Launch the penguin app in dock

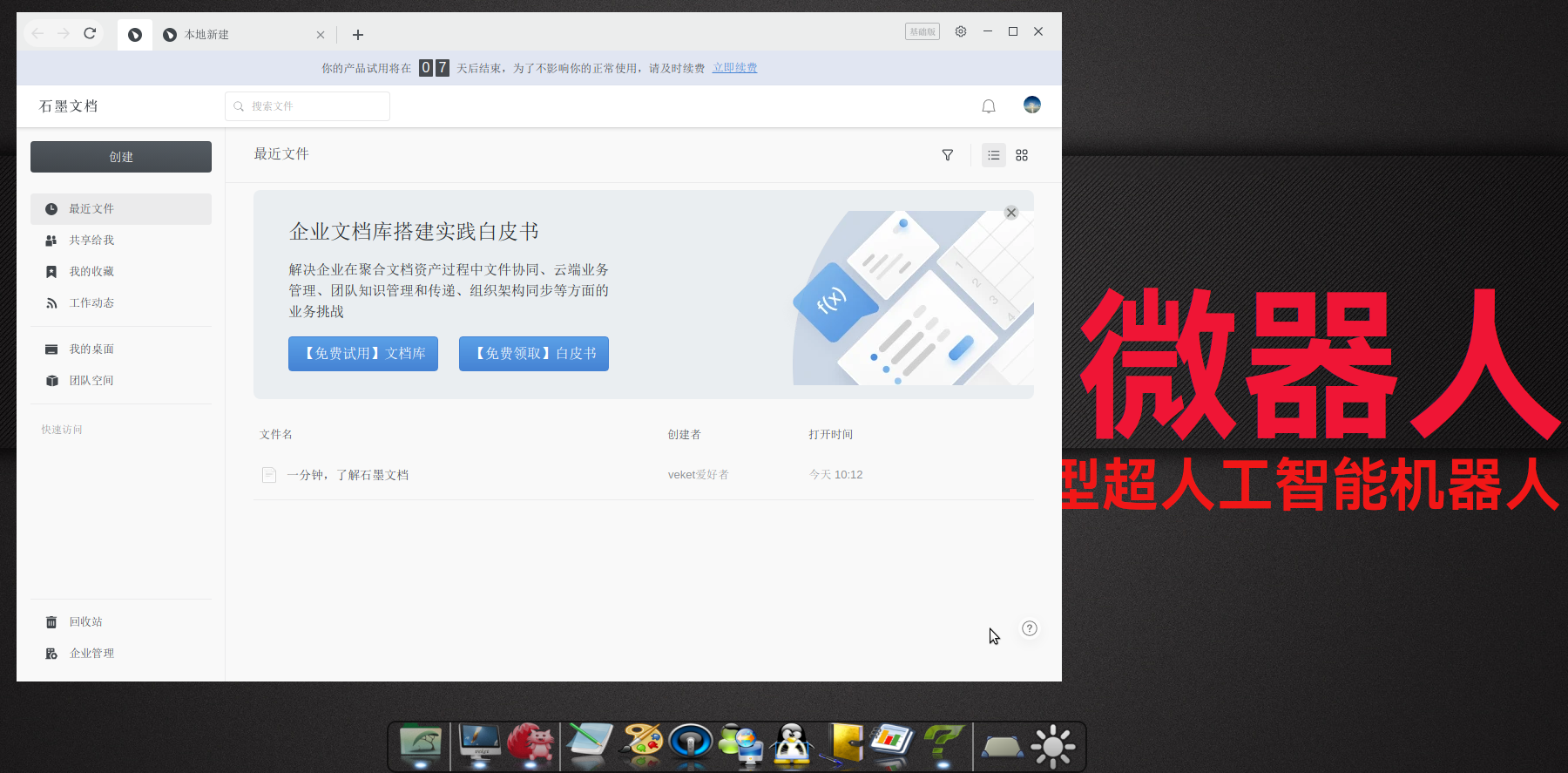[x=792, y=746]
